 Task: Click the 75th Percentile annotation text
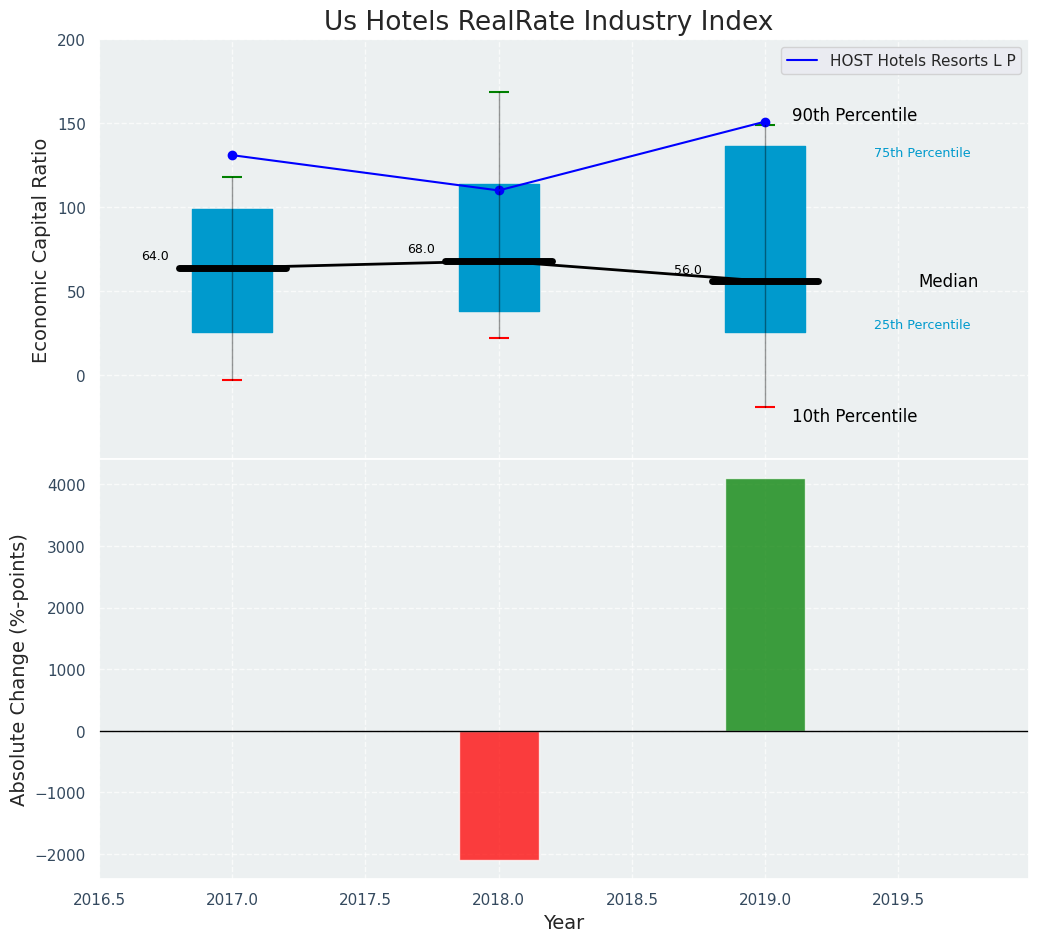[x=921, y=153]
